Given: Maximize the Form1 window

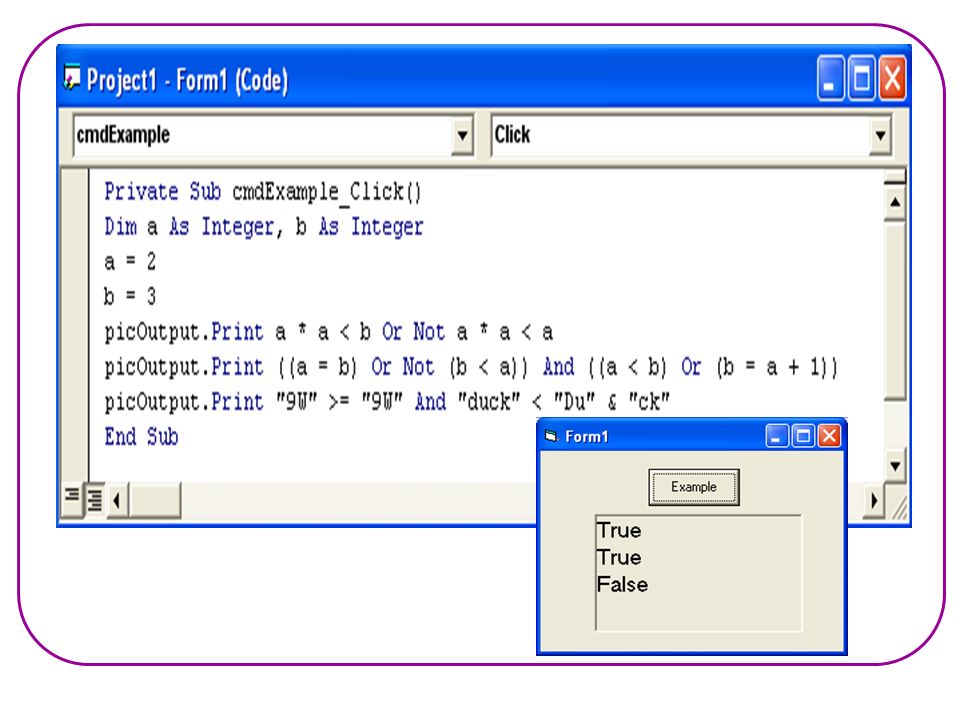Looking at the screenshot, I should click(803, 436).
